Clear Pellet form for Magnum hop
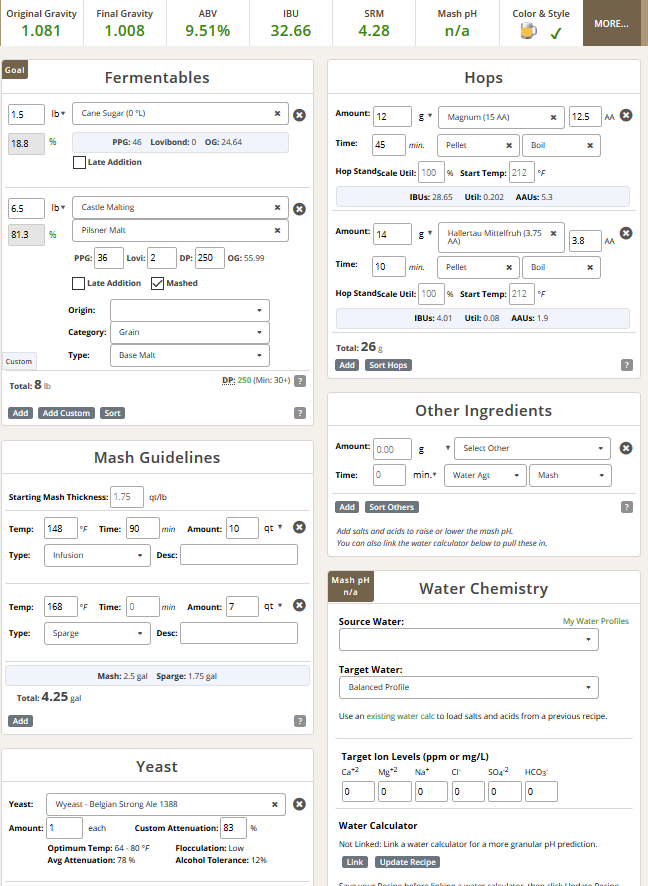The height and width of the screenshot is (886, 648). pos(509,146)
